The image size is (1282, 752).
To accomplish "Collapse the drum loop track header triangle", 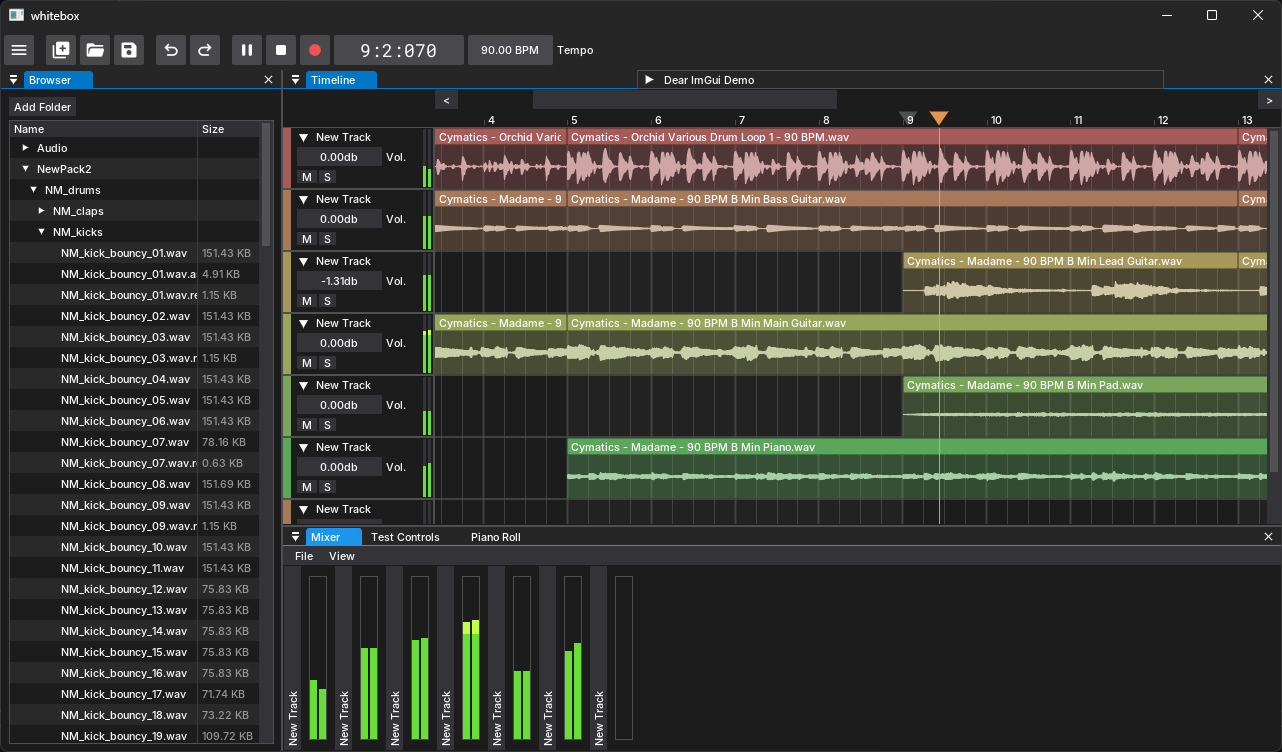I will 304,137.
